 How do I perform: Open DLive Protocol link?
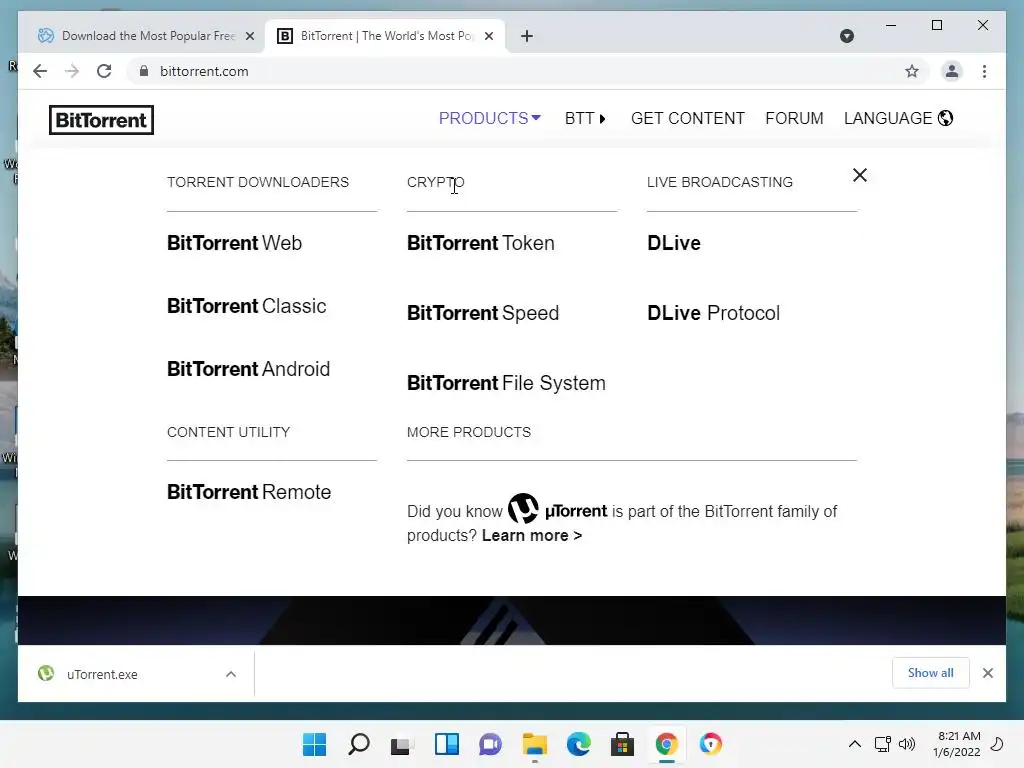[x=713, y=313]
